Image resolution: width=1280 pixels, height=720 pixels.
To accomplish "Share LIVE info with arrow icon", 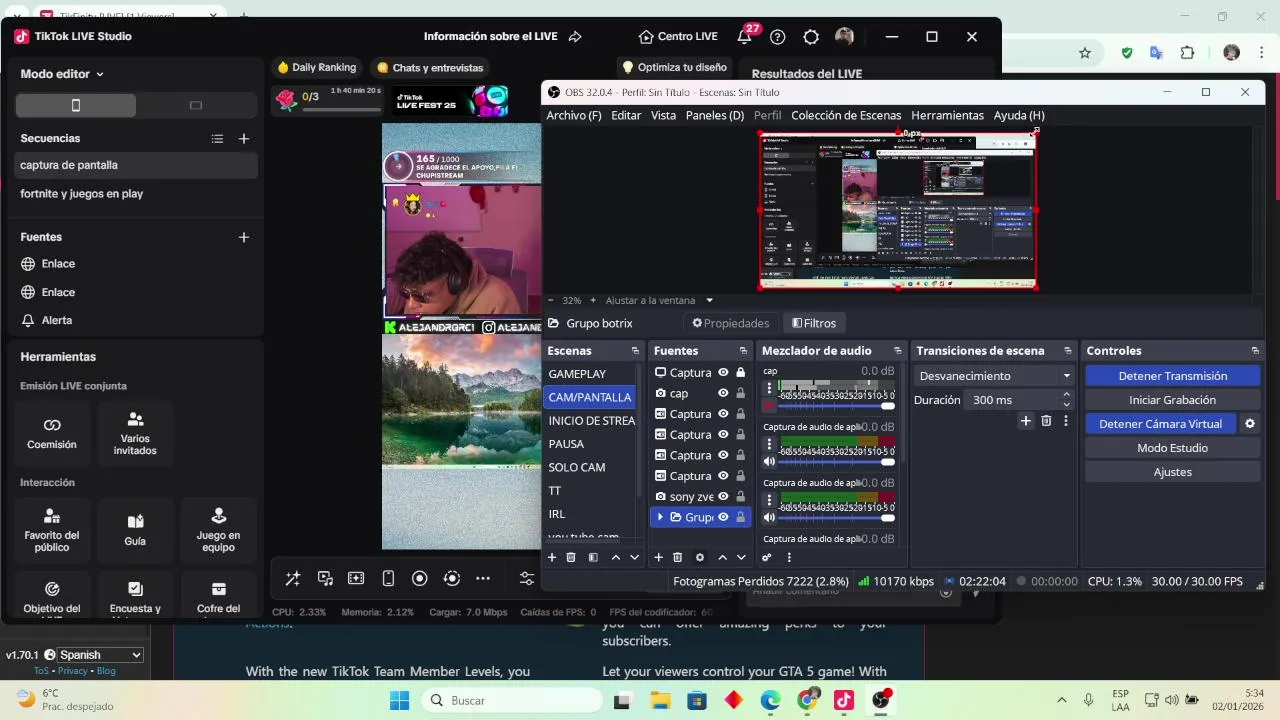I will coord(575,36).
